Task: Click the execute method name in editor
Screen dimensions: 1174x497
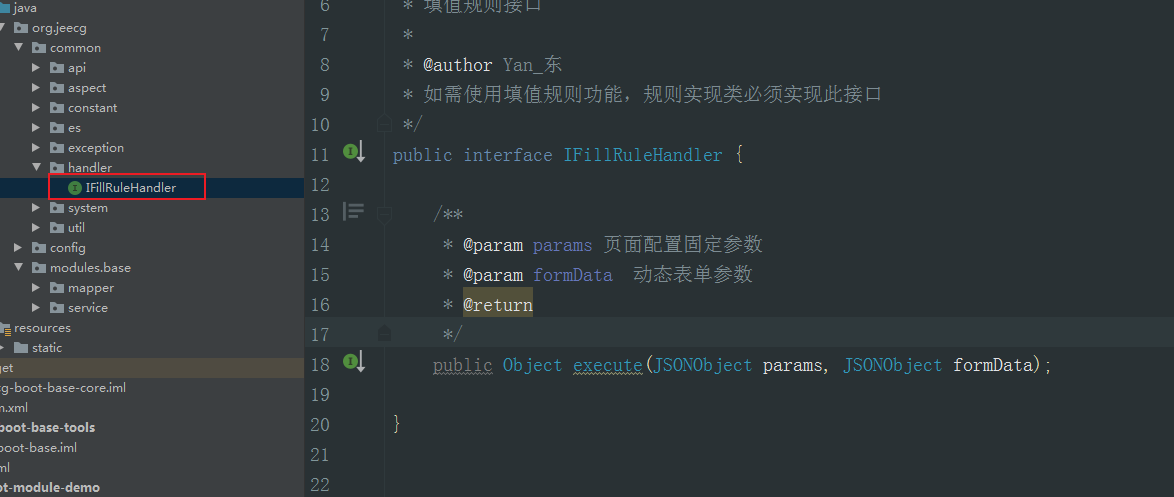Action: [x=608, y=365]
